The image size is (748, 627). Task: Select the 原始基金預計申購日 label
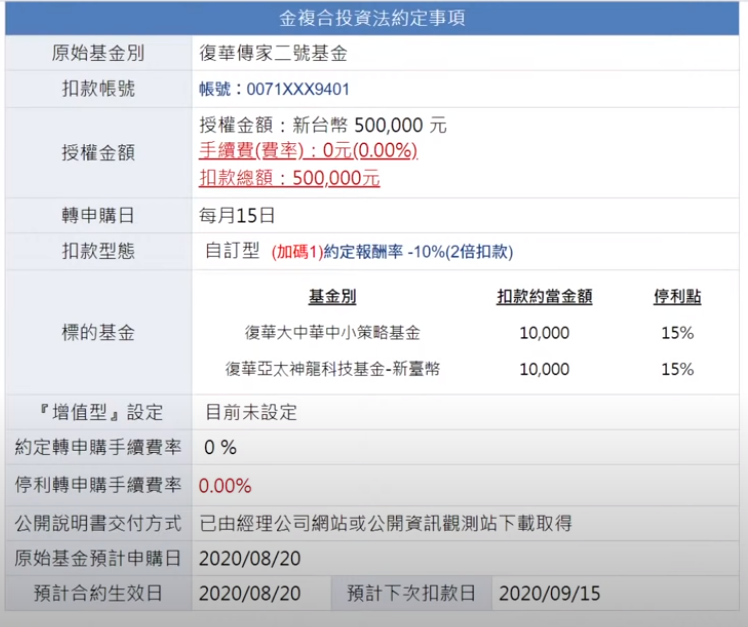click(x=98, y=558)
